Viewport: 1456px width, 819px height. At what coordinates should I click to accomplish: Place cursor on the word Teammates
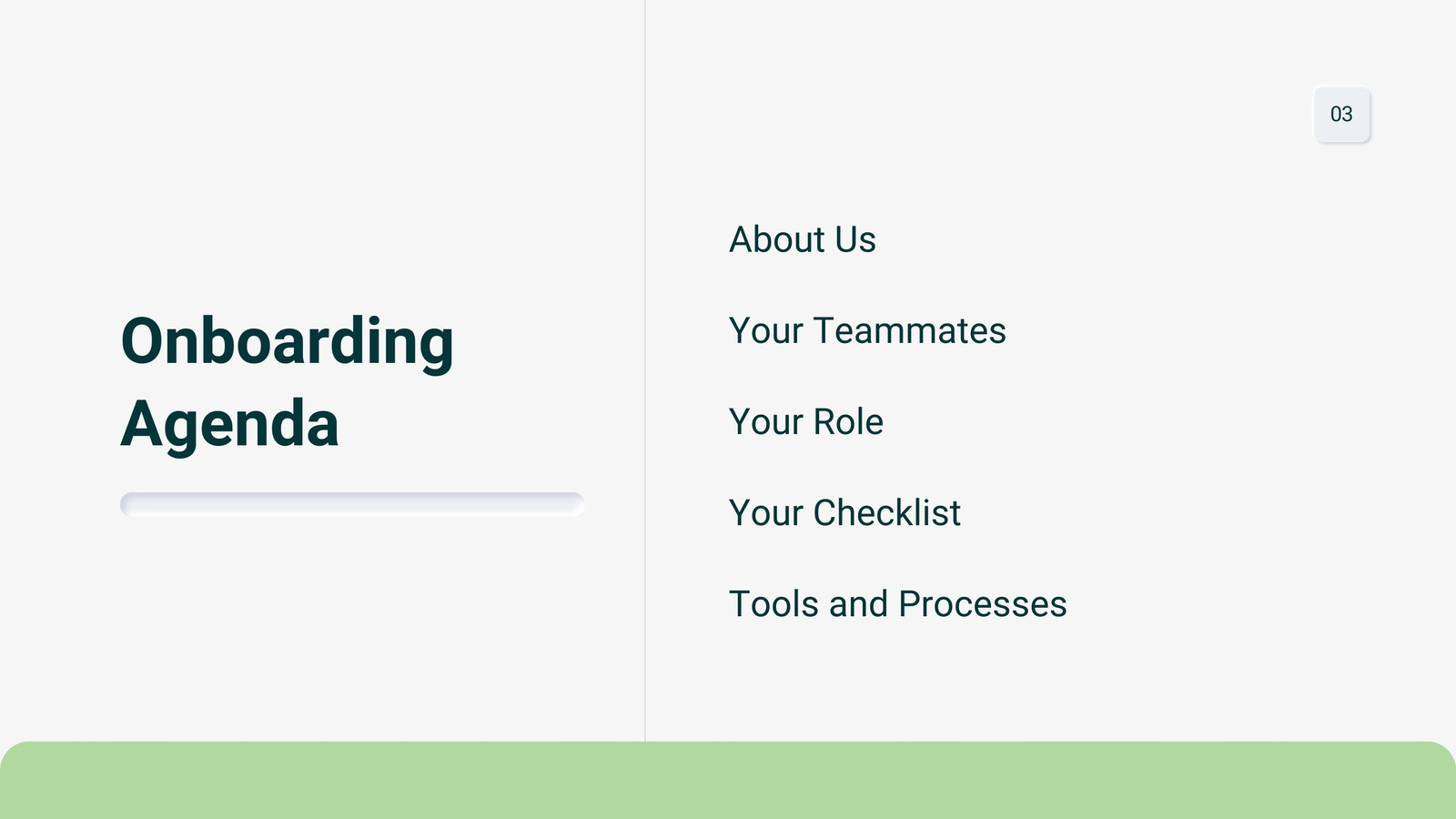(910, 331)
